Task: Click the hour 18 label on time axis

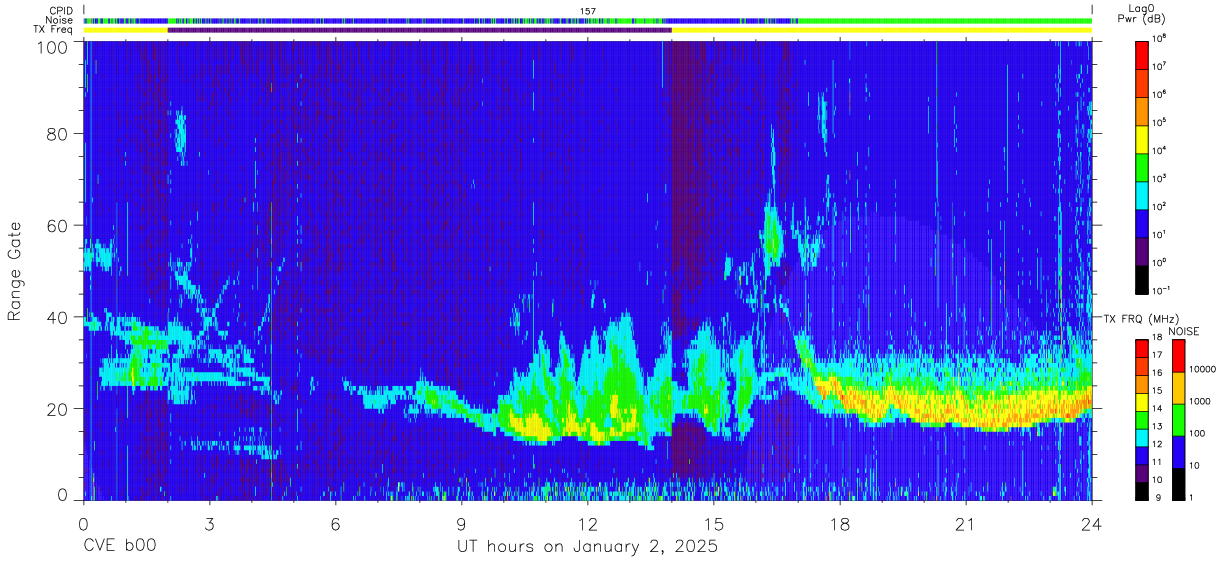Action: pos(840,524)
